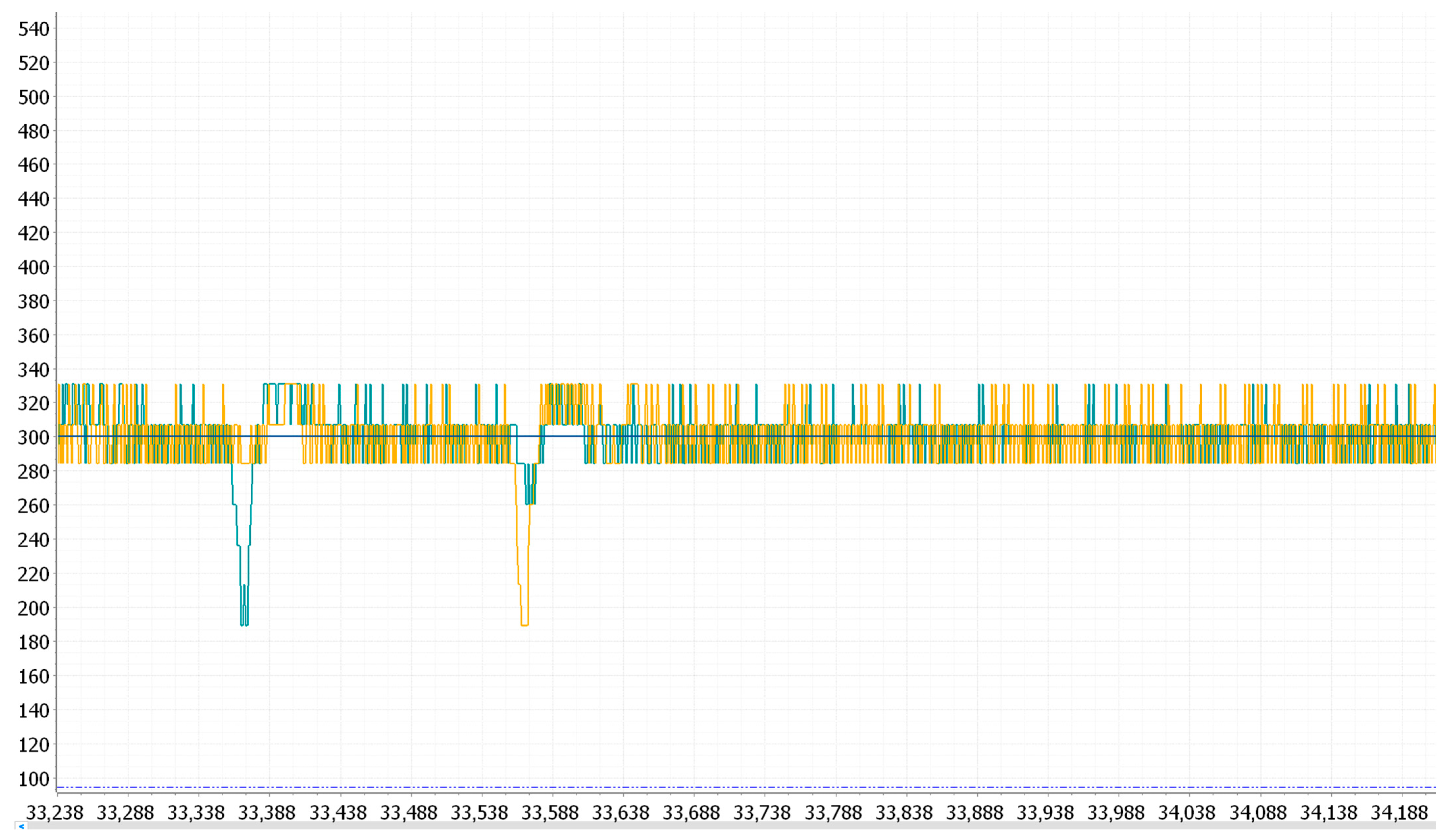Viewport: 1451px width, 840px height.
Task: Click the 160 y-axis label
Action: pos(34,677)
